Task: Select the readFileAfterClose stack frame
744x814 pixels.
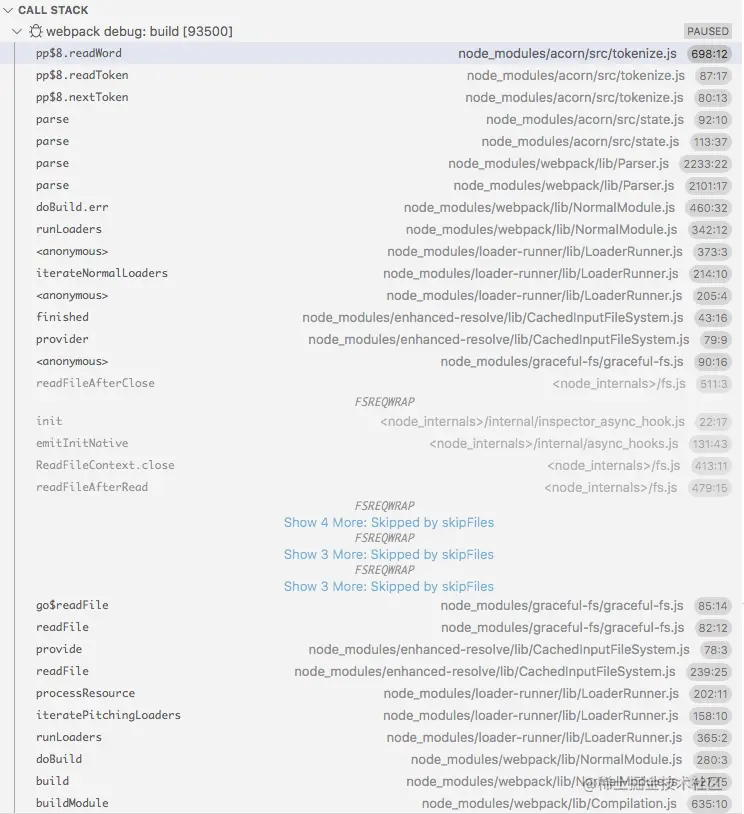Action: pos(372,383)
